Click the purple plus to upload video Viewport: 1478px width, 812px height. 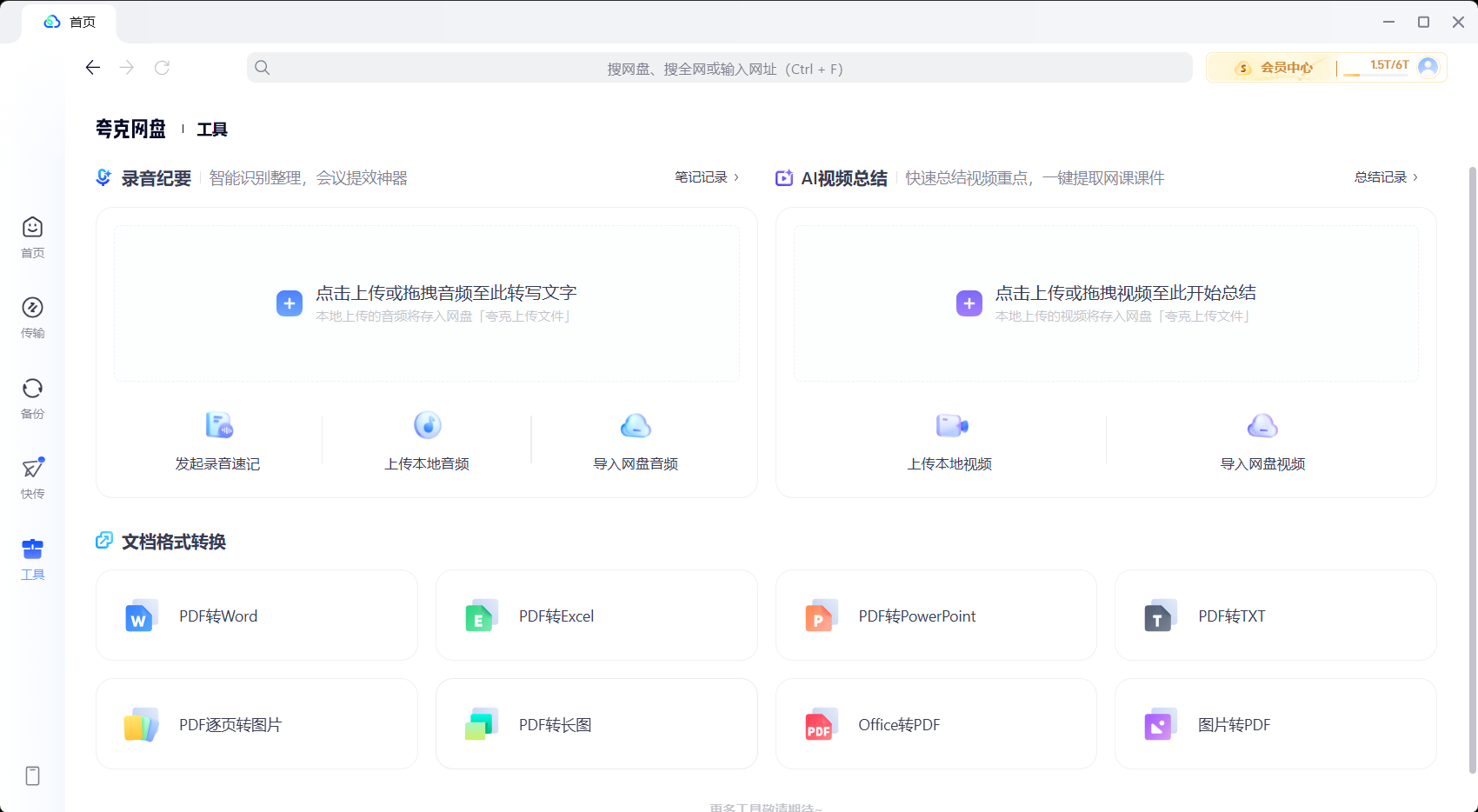(x=969, y=303)
